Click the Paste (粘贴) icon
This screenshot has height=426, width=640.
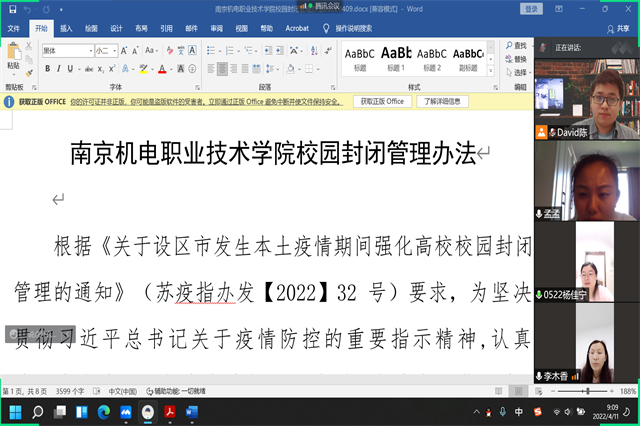[13, 54]
